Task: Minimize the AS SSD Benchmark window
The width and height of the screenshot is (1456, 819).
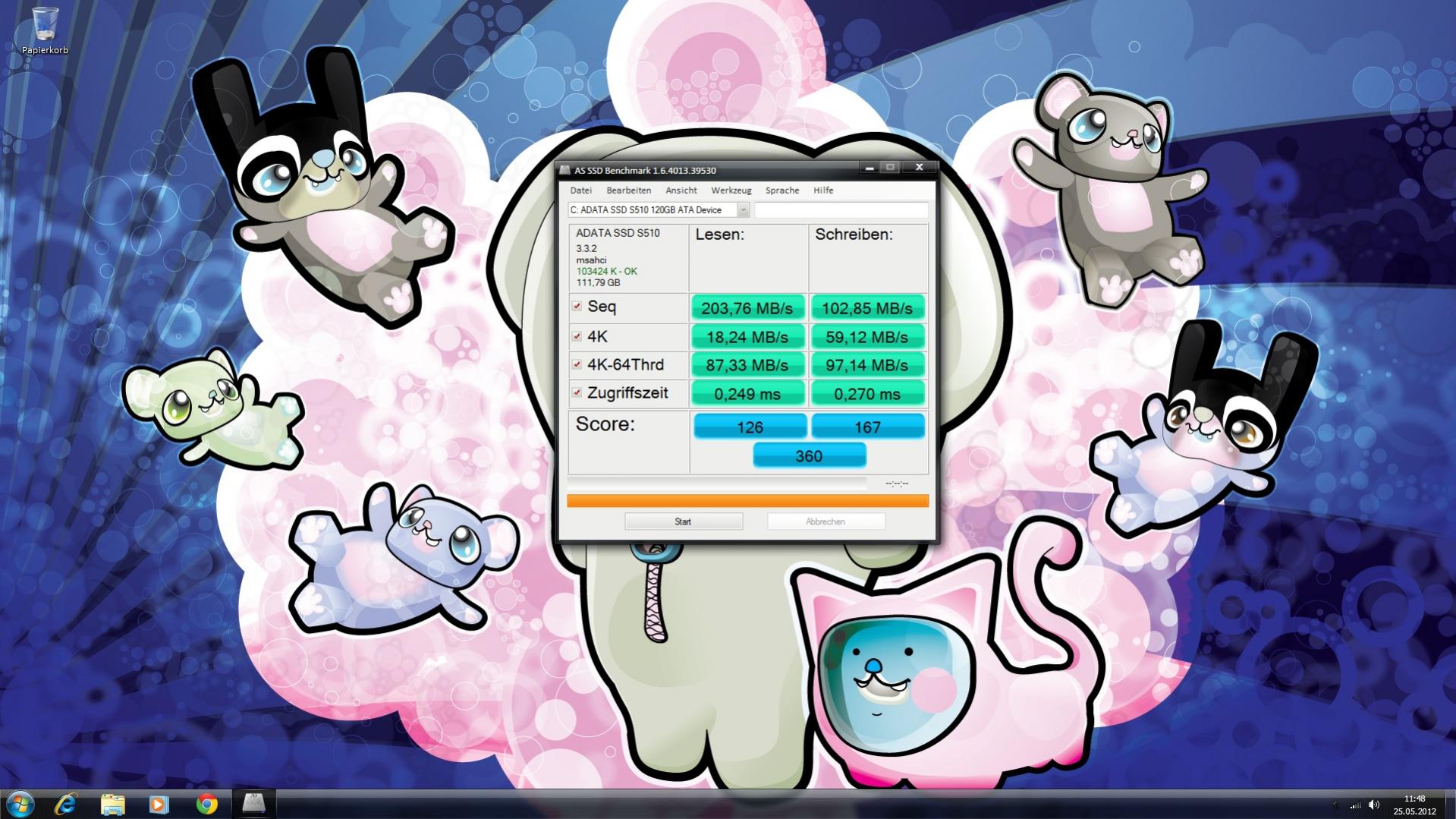Action: pos(870,168)
